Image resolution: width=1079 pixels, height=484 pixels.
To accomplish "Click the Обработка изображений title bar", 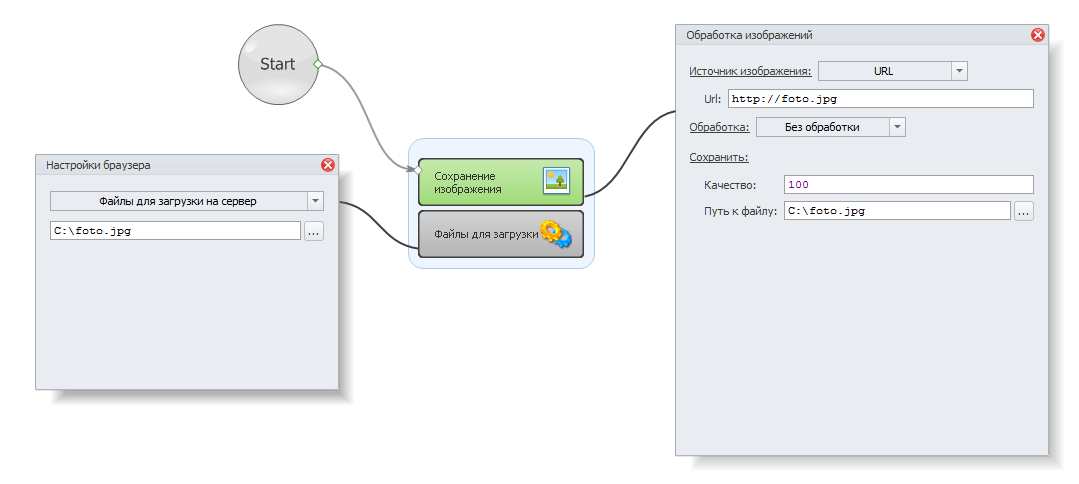I will tap(862, 35).
